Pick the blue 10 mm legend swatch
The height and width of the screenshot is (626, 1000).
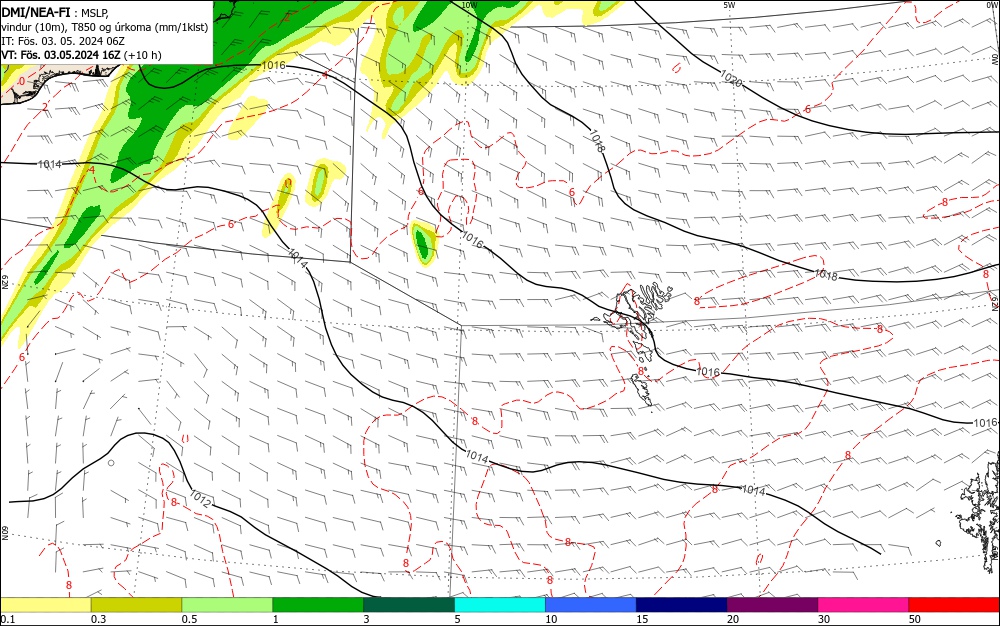pyautogui.click(x=591, y=605)
